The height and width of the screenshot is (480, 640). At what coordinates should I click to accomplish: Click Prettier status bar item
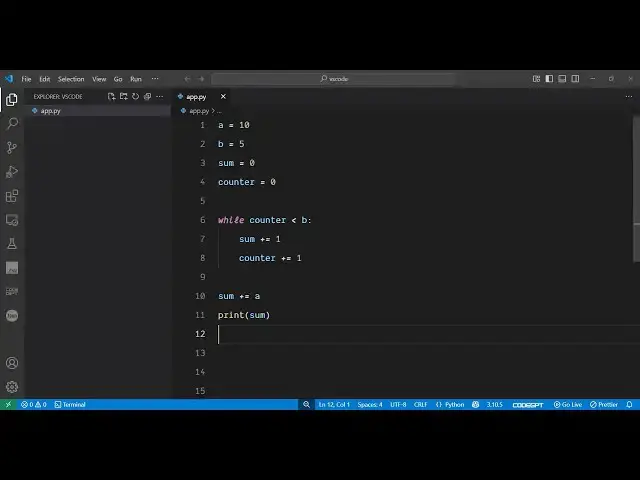pyautogui.click(x=604, y=404)
